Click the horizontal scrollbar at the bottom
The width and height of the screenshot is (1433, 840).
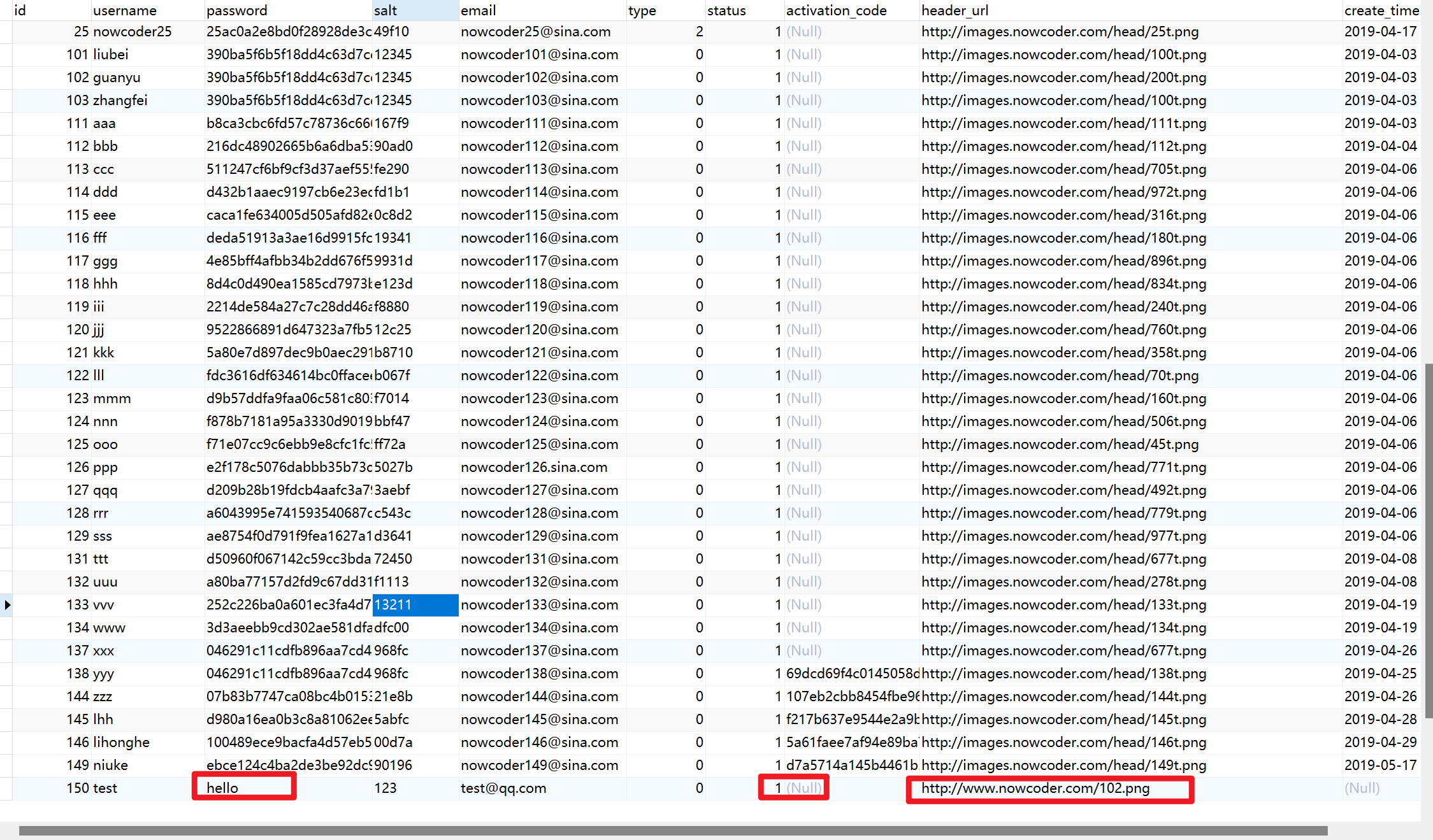coord(673,830)
